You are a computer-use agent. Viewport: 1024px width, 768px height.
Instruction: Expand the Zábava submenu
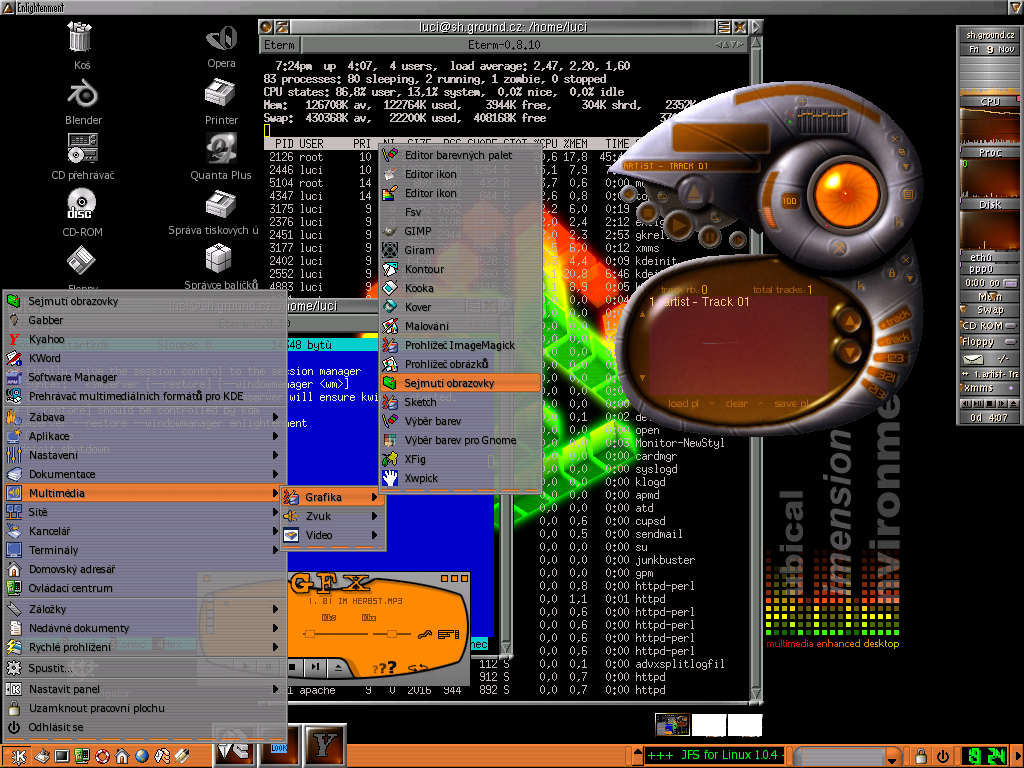point(145,417)
